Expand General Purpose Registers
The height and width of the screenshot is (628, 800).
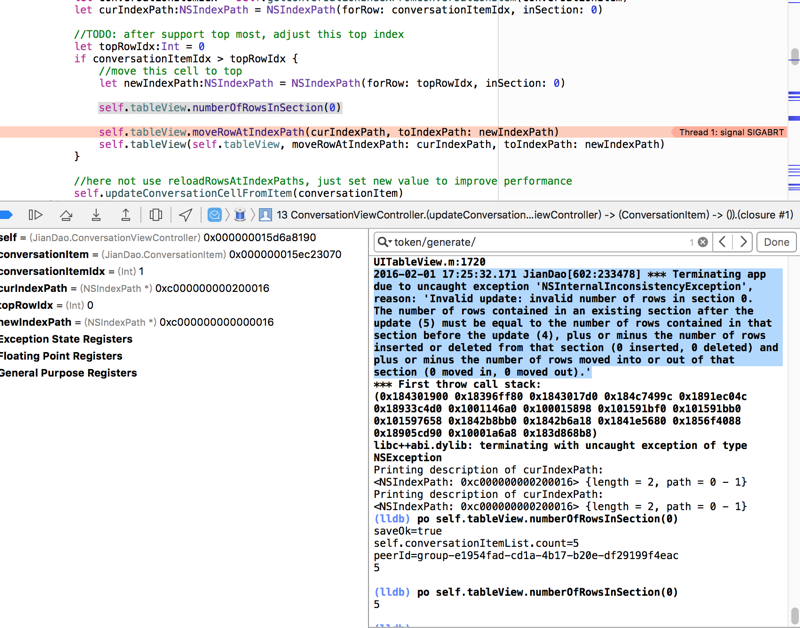(x=68, y=373)
